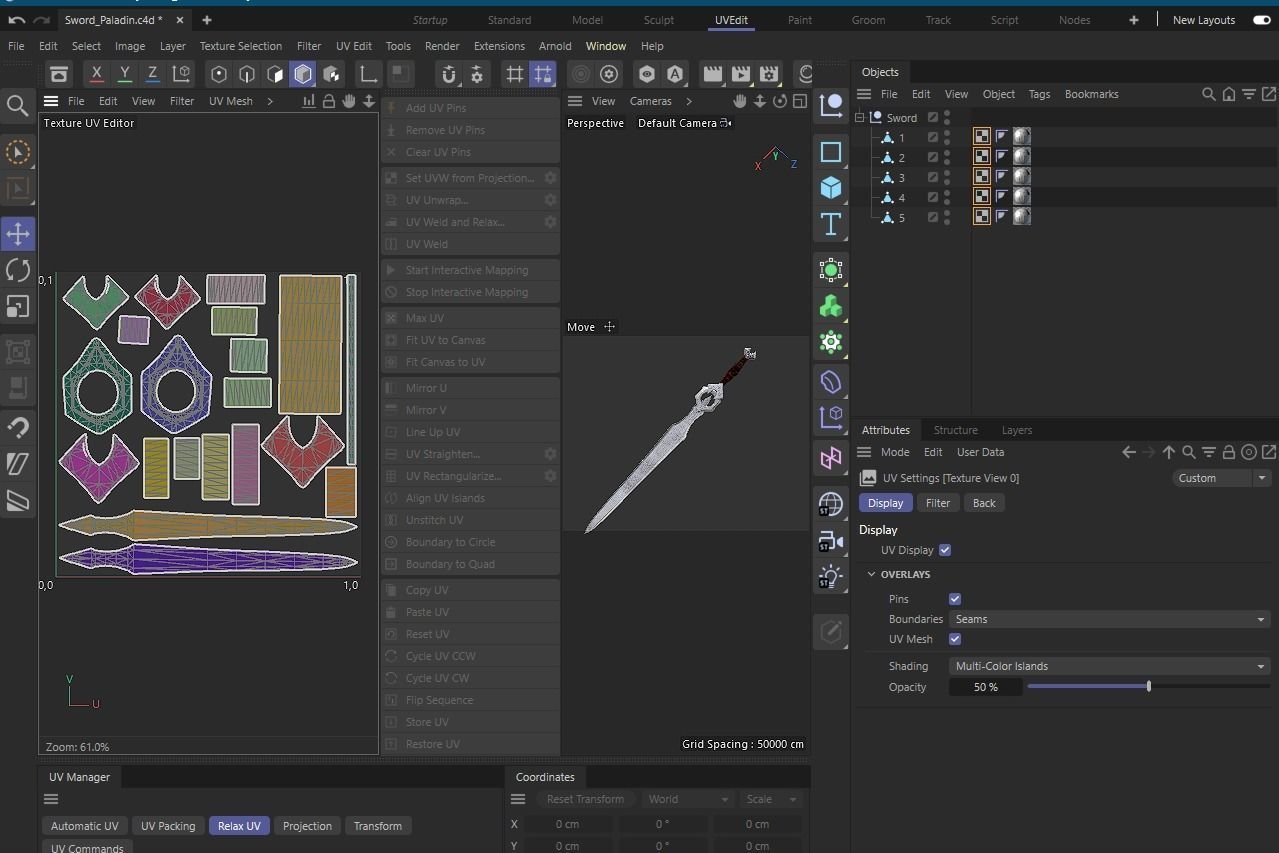This screenshot has height=853, width=1279.
Task: Adjust the Opacity slider
Action: point(1149,686)
